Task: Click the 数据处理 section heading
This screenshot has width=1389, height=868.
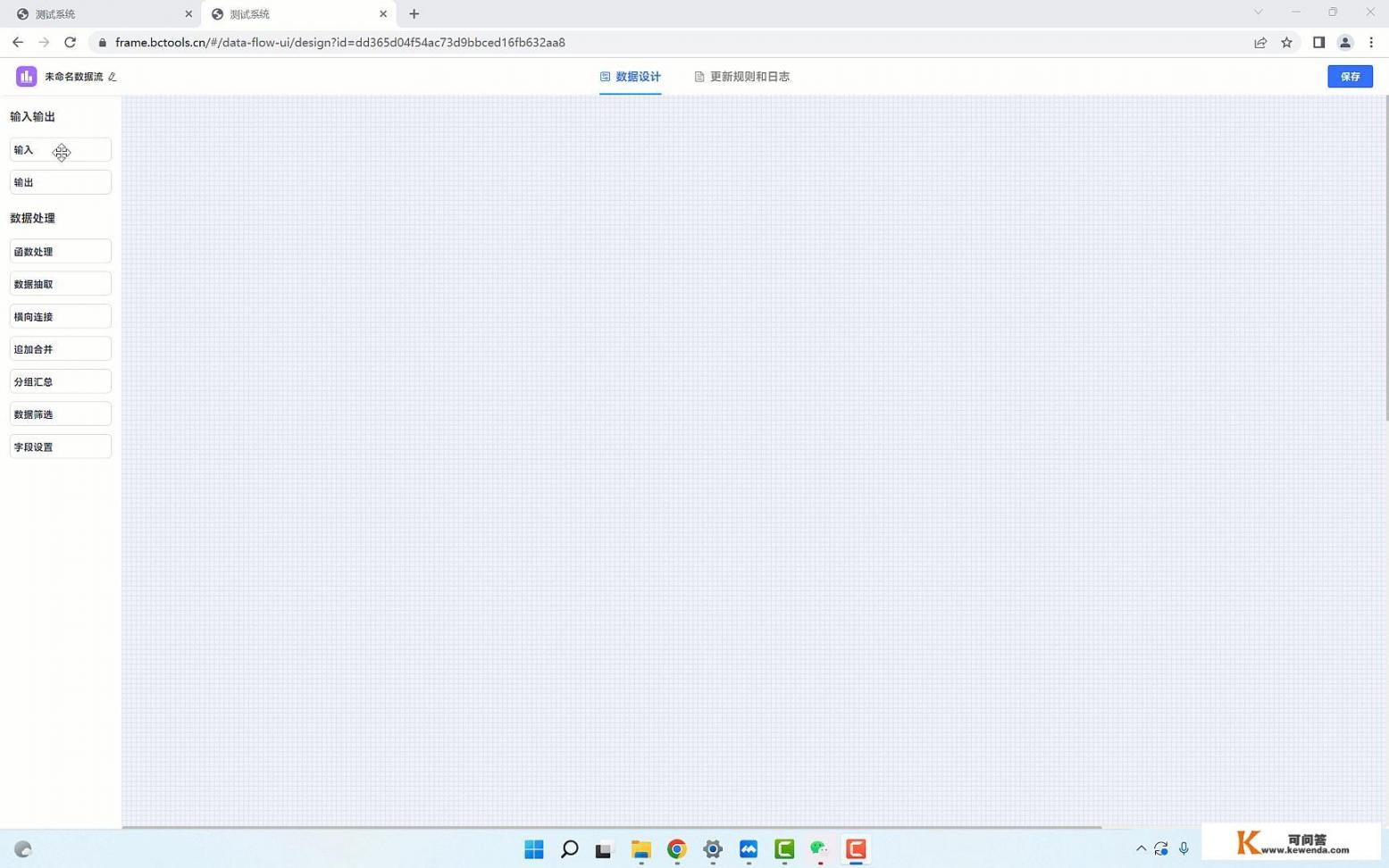Action: pyautogui.click(x=32, y=218)
